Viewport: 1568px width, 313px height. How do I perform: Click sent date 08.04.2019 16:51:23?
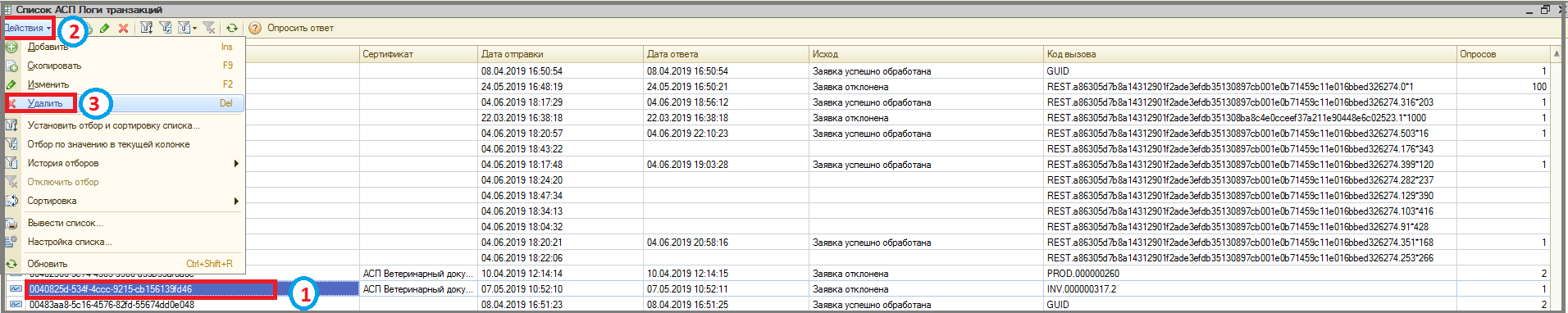[x=522, y=305]
